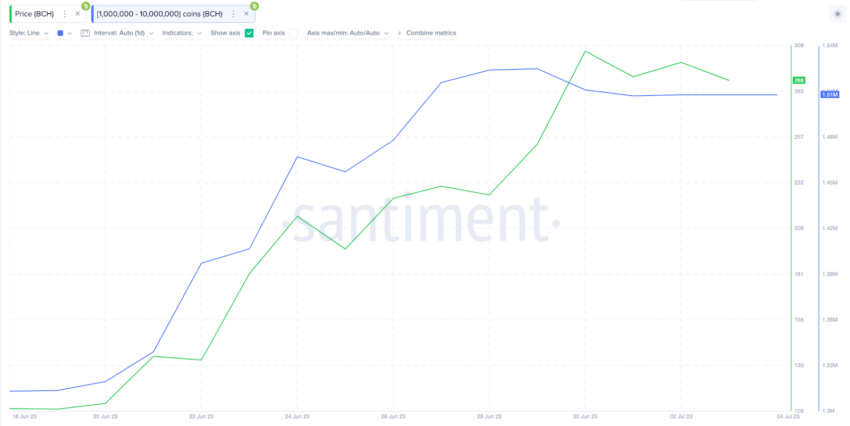Click the green badge on the Price (BCH) chip
Screen dimensions: 850x426
point(86,6)
